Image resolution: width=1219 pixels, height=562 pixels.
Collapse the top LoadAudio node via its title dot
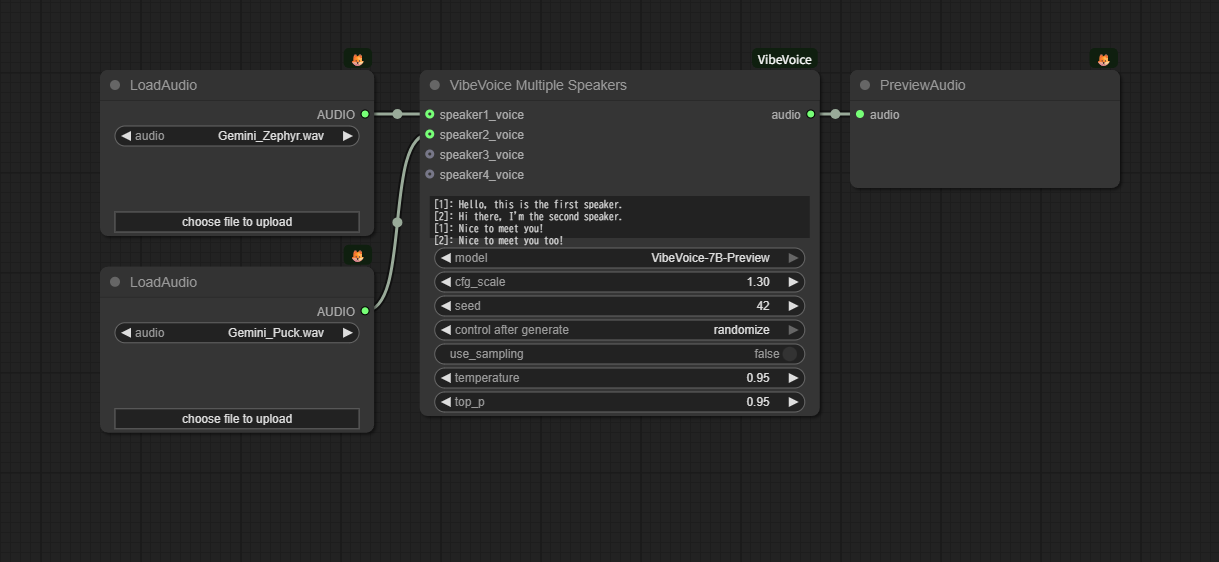click(x=115, y=85)
